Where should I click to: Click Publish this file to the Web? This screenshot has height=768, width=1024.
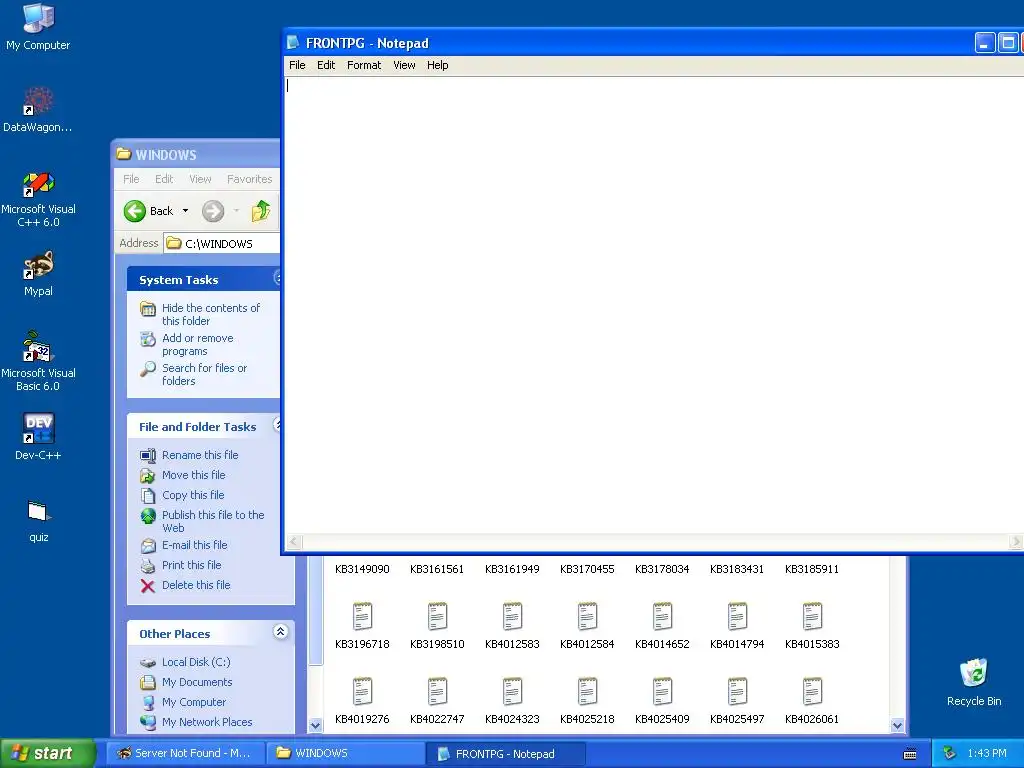(x=213, y=521)
